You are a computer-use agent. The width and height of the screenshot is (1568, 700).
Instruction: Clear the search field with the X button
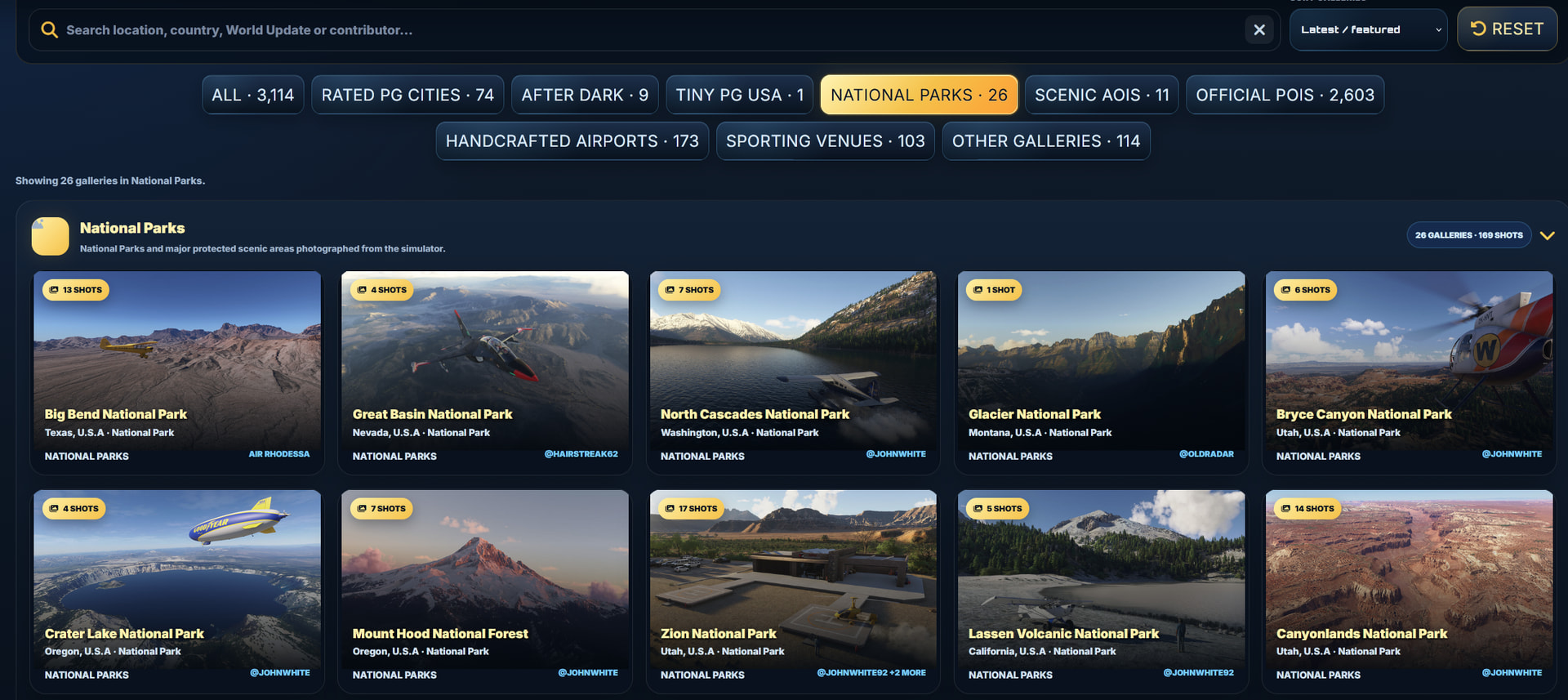click(1259, 30)
